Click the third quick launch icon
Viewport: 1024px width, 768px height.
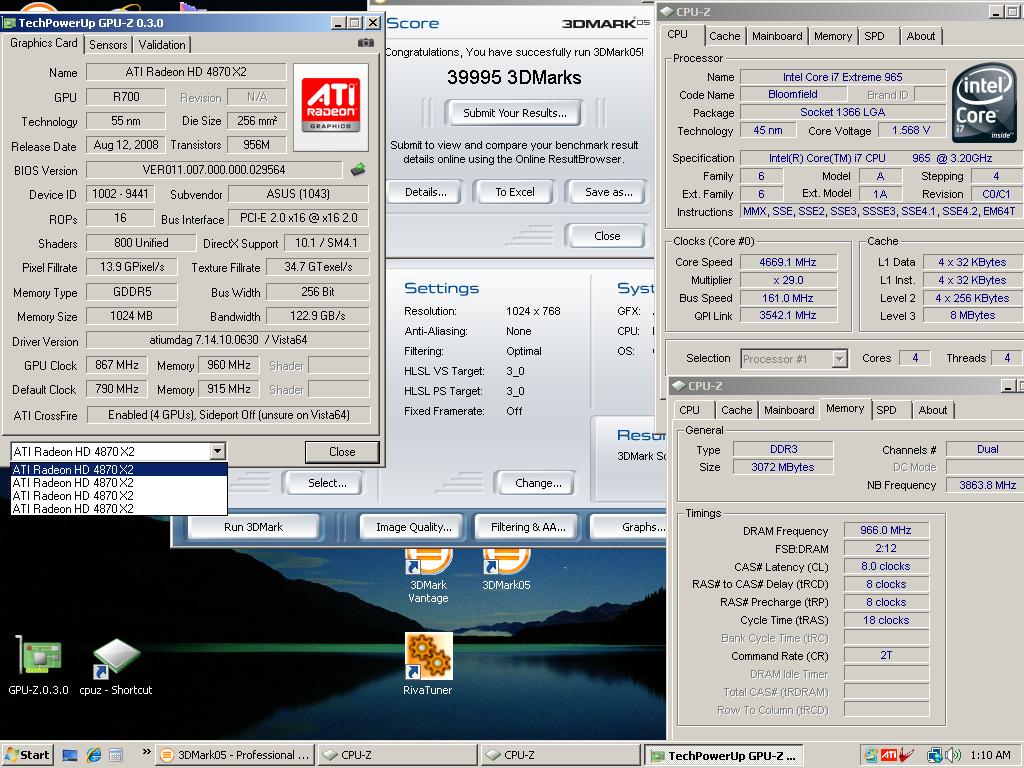tap(116, 755)
